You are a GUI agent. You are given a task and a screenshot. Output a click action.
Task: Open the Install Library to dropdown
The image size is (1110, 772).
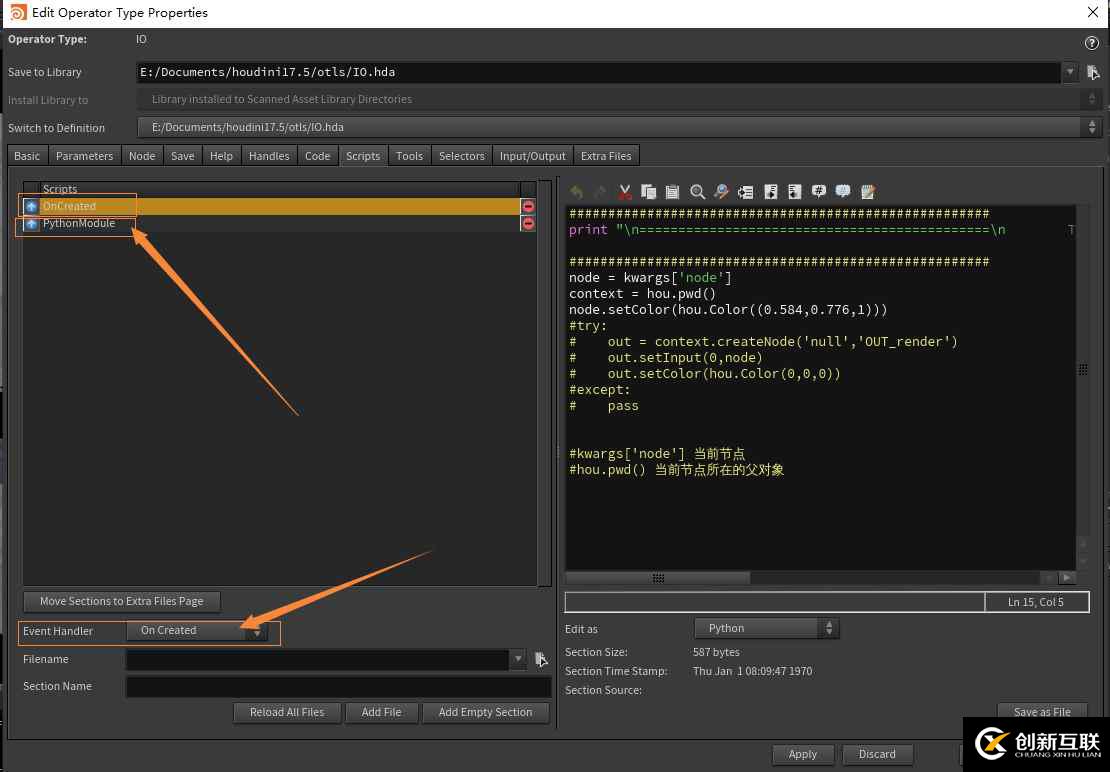(x=619, y=99)
